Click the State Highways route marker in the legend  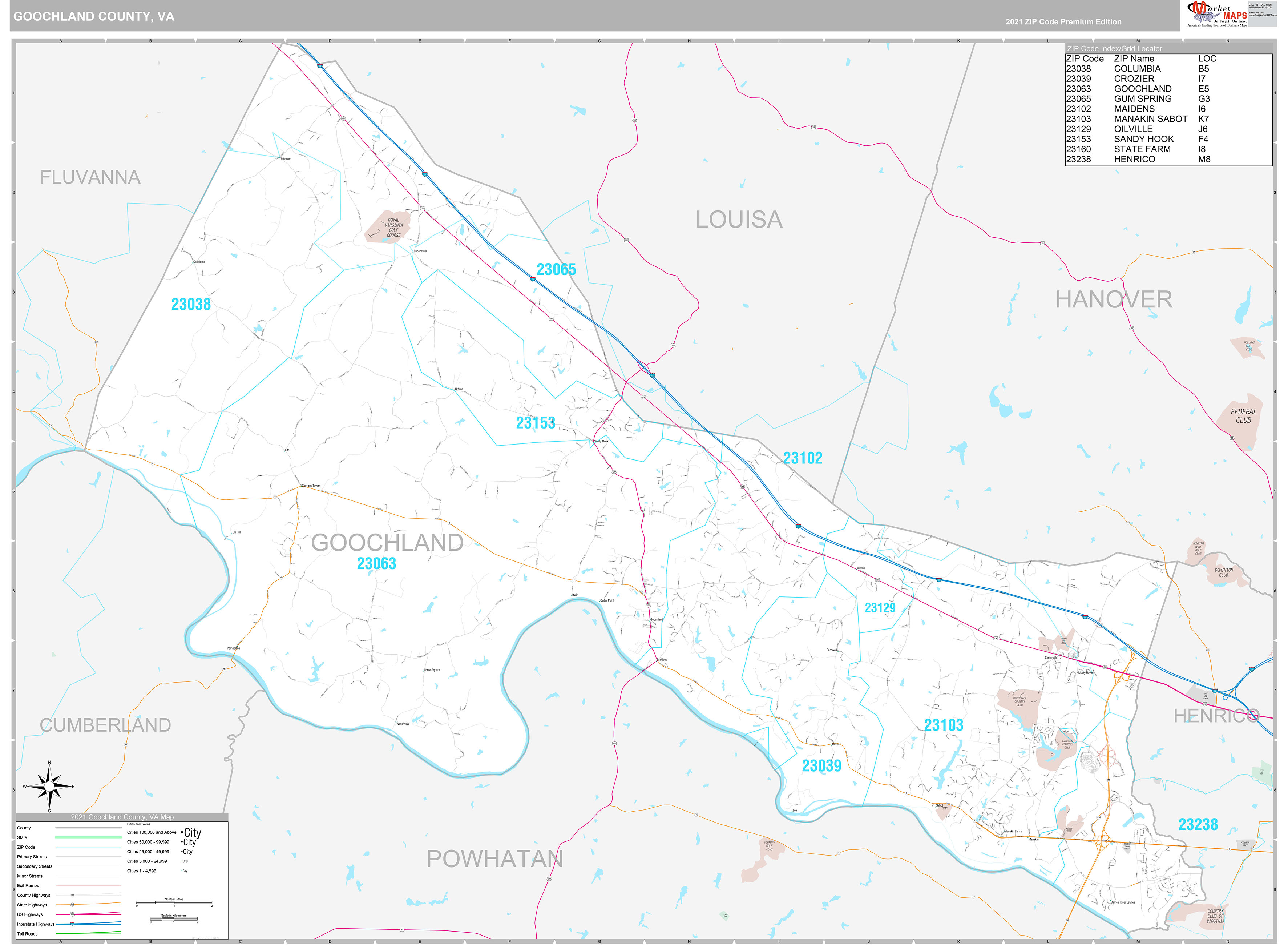click(x=72, y=905)
